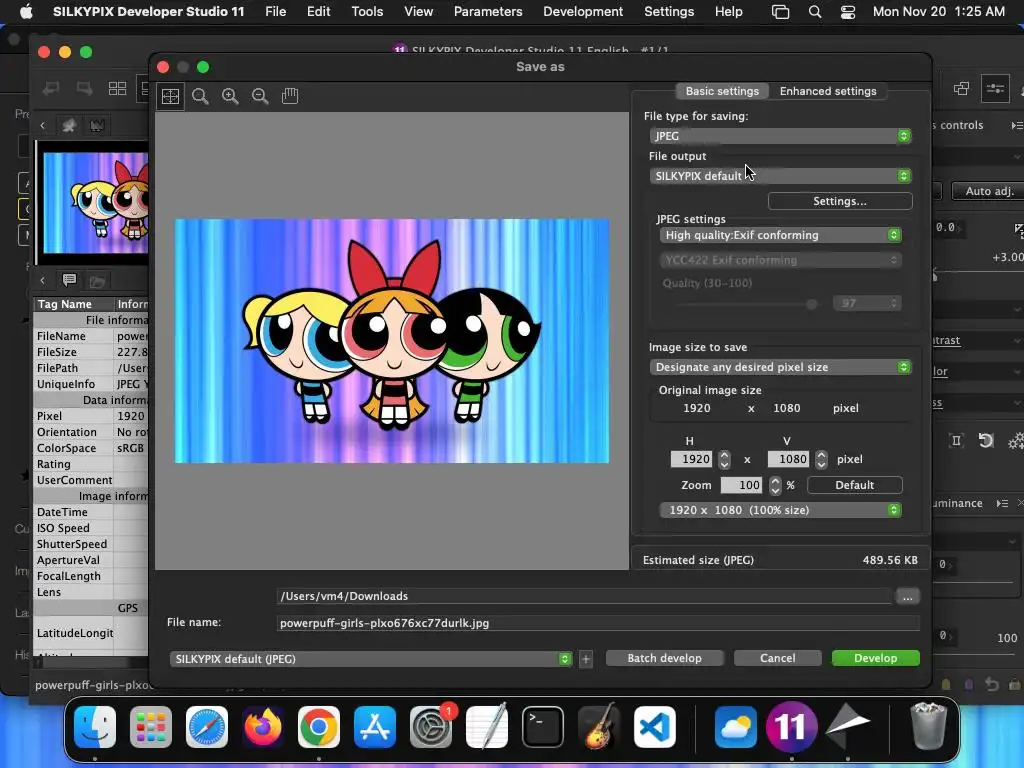Launch Firefox from the dock
The width and height of the screenshot is (1024, 768).
tap(263, 727)
